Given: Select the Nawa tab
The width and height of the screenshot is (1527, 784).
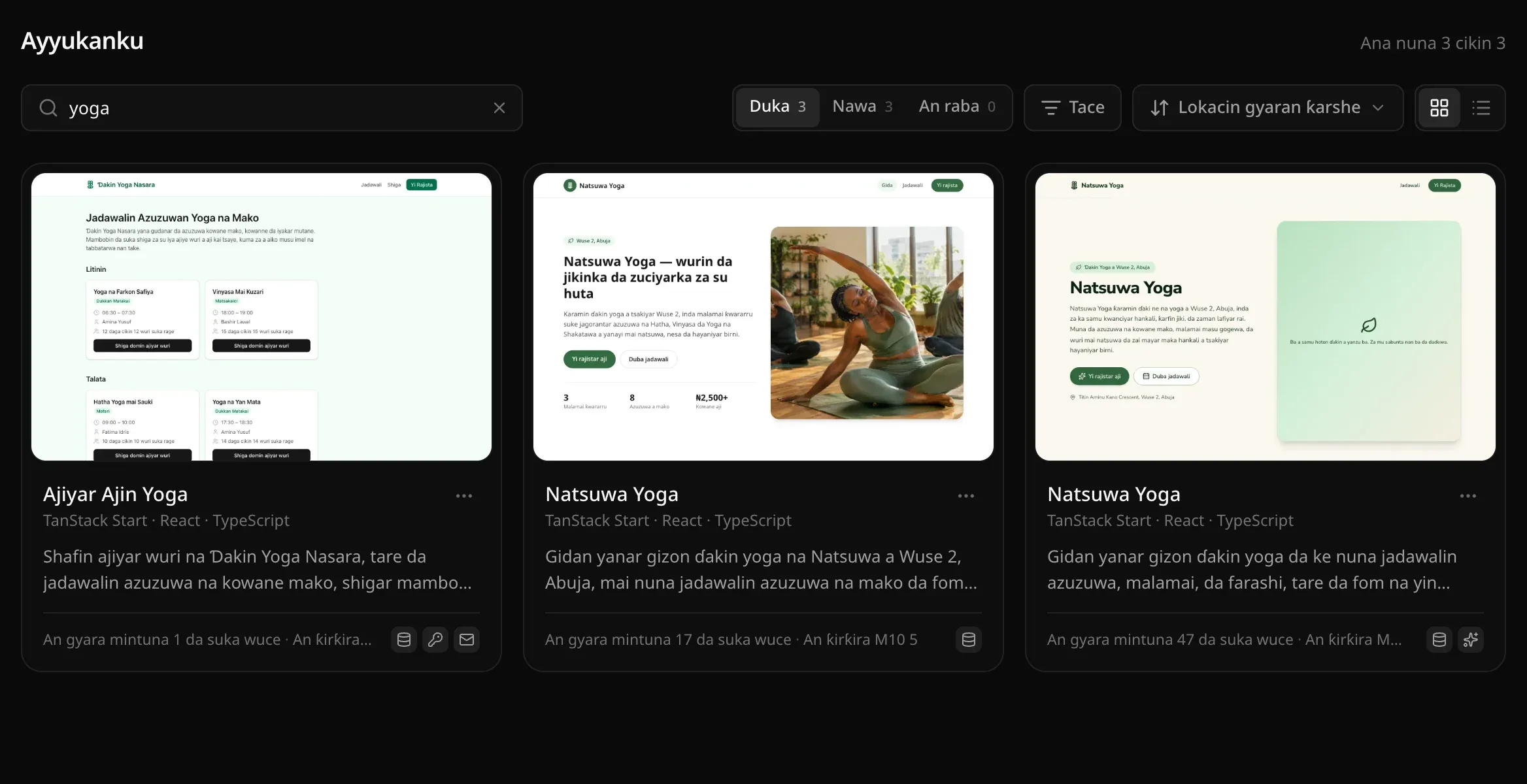Looking at the screenshot, I should [x=862, y=107].
